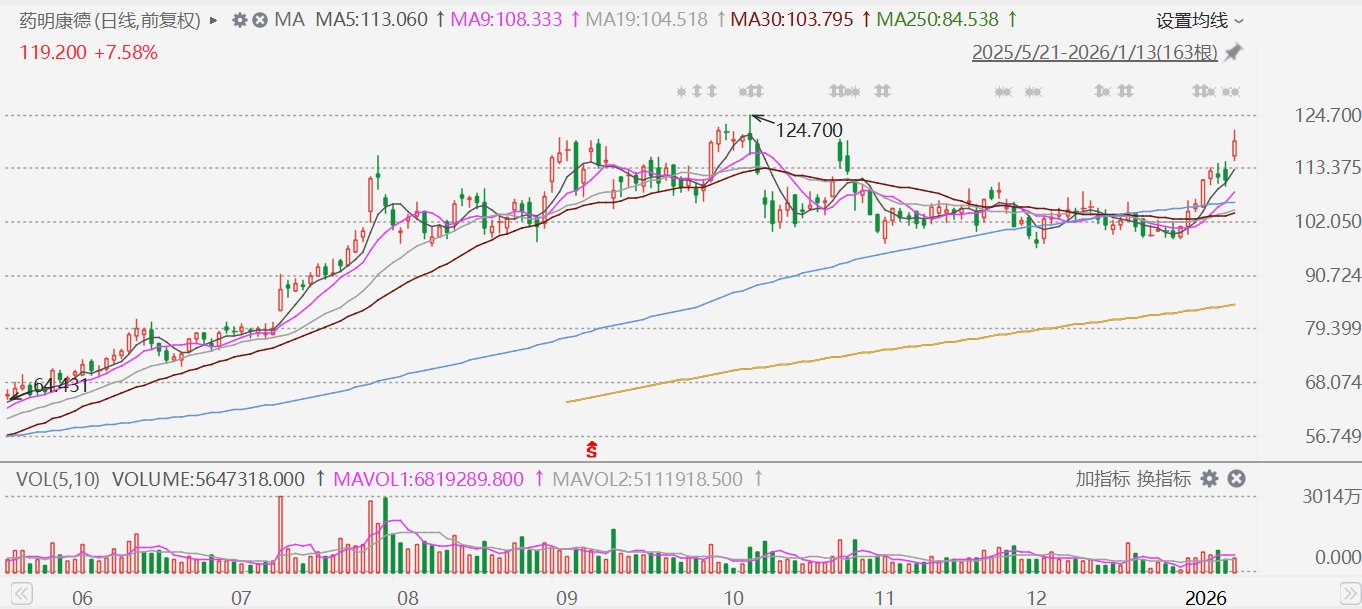Remove the MA indicator with X icon
1362x609 pixels.
pyautogui.click(x=259, y=20)
